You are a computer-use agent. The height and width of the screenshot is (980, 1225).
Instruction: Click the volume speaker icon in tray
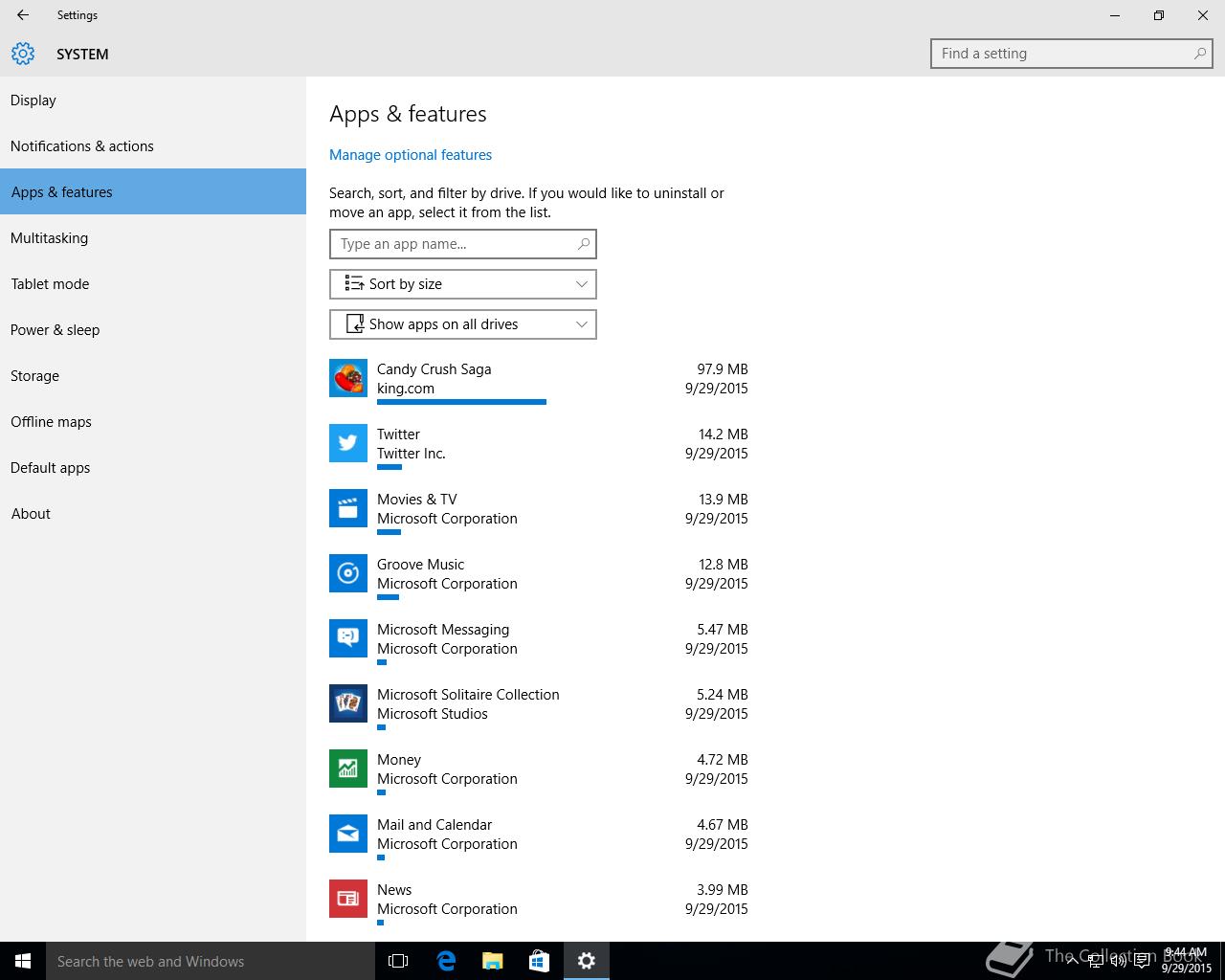(1119, 962)
